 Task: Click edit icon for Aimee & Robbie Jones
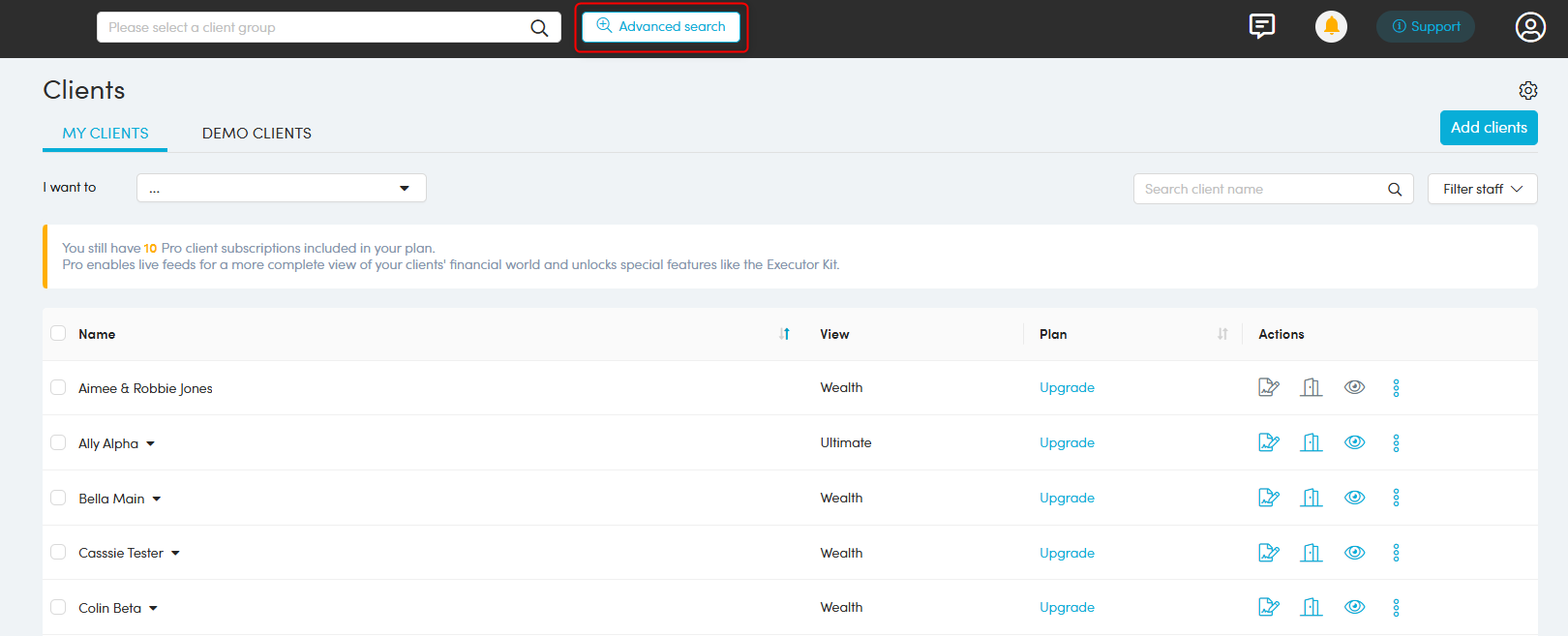(1268, 387)
